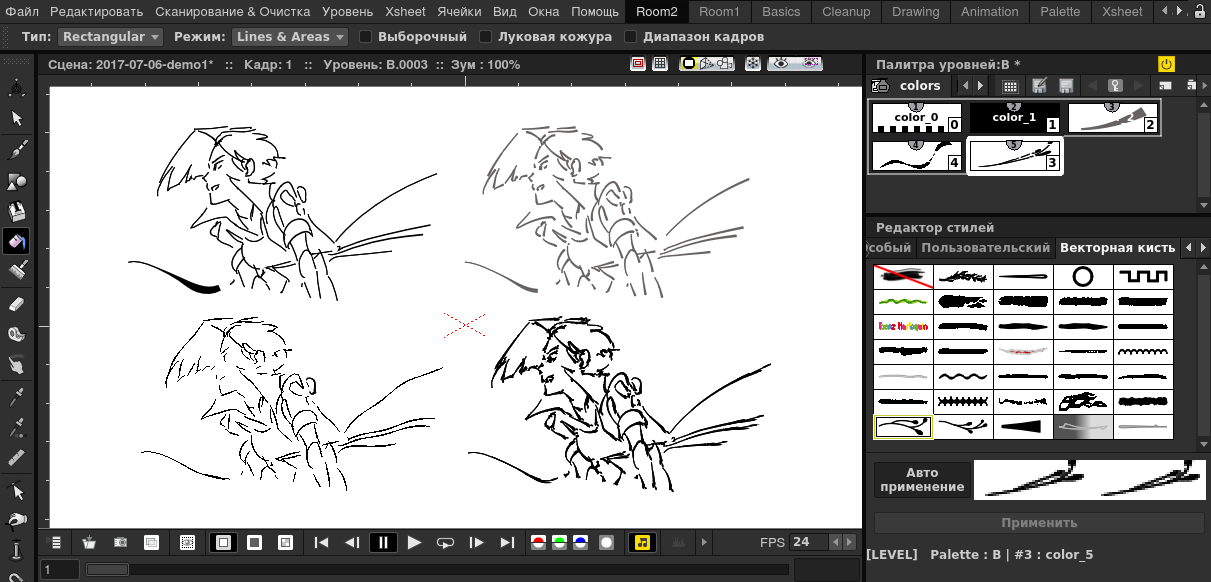This screenshot has width=1211, height=582.
Task: Select the Style Picker eyedropper tool
Action: [16, 397]
